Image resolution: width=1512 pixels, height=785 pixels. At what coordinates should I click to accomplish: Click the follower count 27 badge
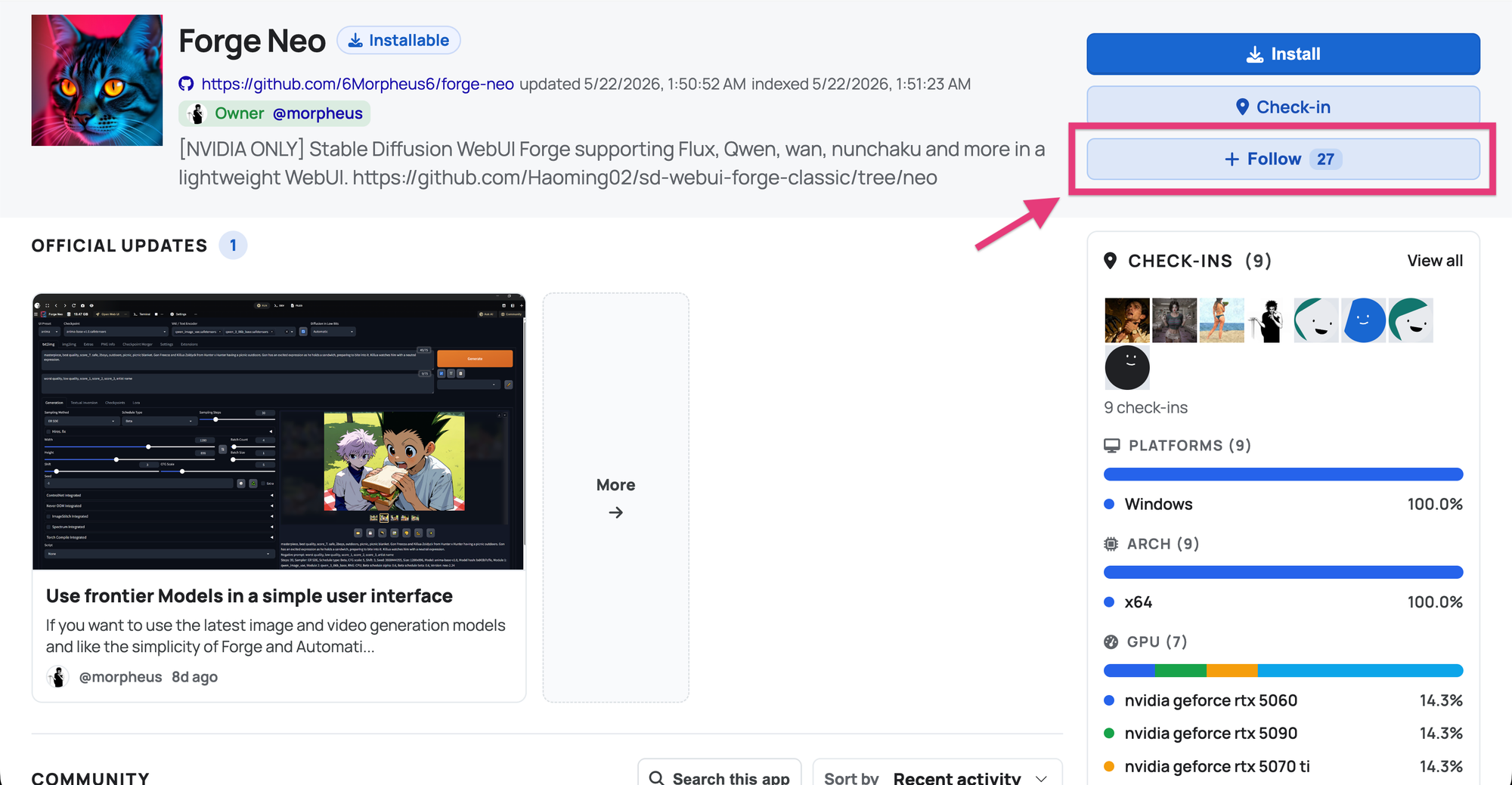click(1325, 159)
